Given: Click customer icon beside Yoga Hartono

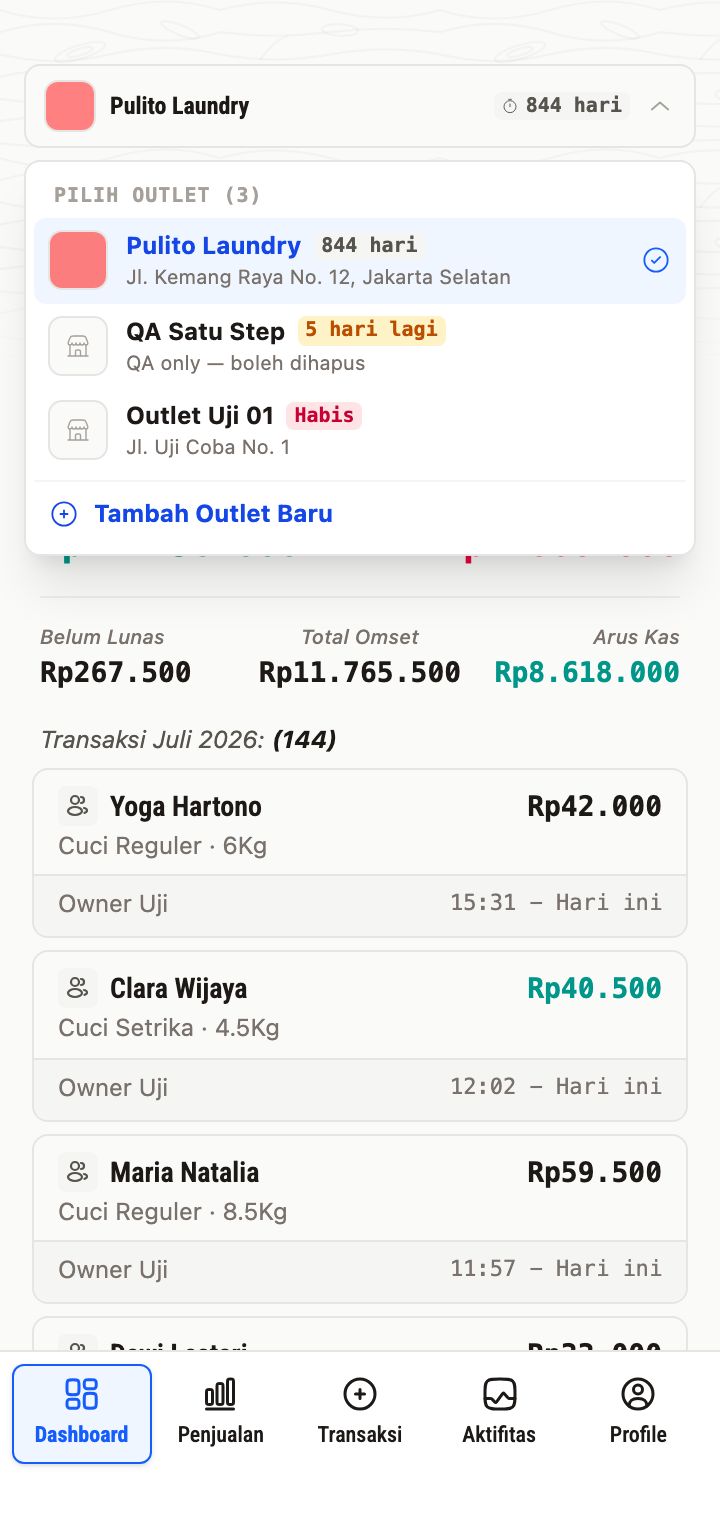Looking at the screenshot, I should tap(78, 806).
